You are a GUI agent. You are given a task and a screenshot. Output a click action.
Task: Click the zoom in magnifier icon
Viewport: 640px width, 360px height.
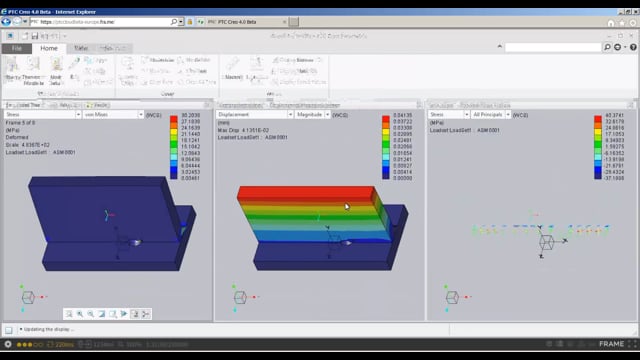[80, 314]
